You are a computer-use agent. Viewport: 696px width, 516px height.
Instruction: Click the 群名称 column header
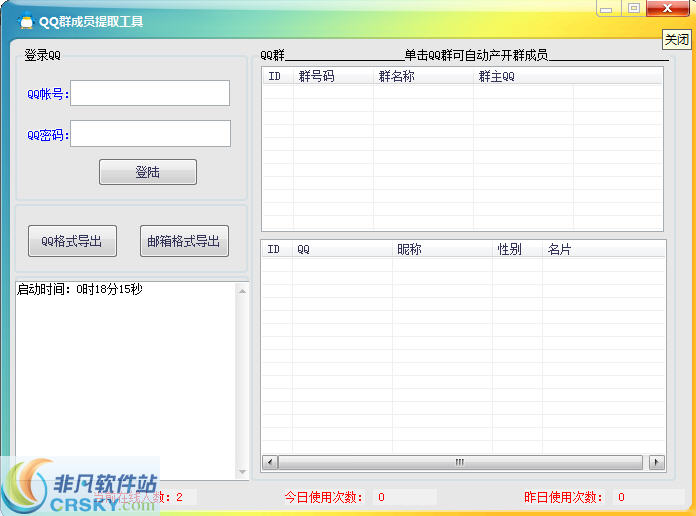[423, 76]
